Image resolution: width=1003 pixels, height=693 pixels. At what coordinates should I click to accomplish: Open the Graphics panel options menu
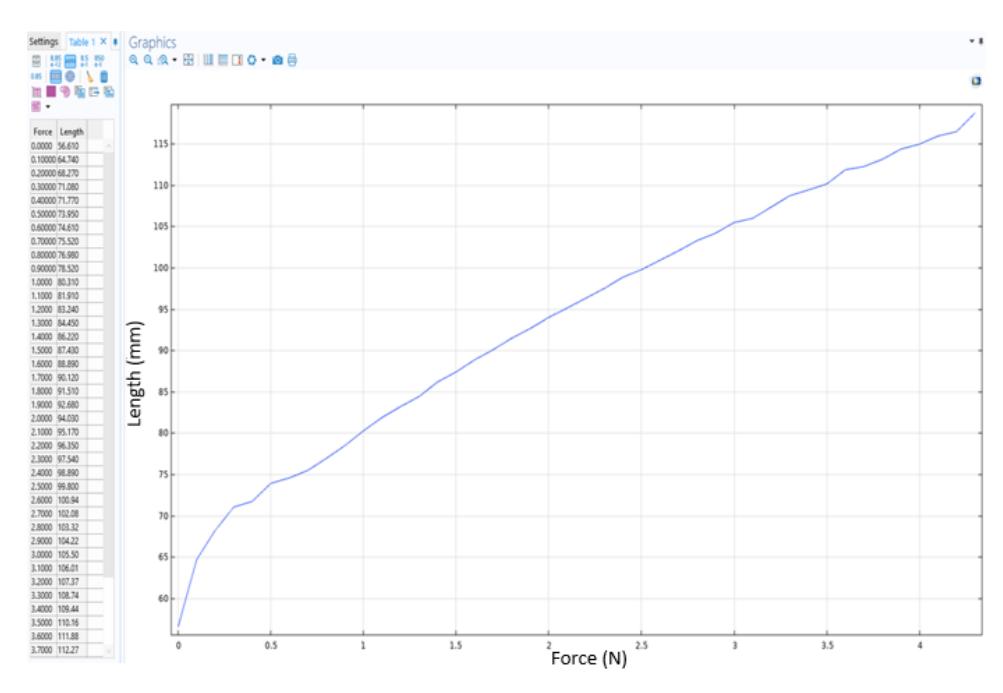pos(972,42)
